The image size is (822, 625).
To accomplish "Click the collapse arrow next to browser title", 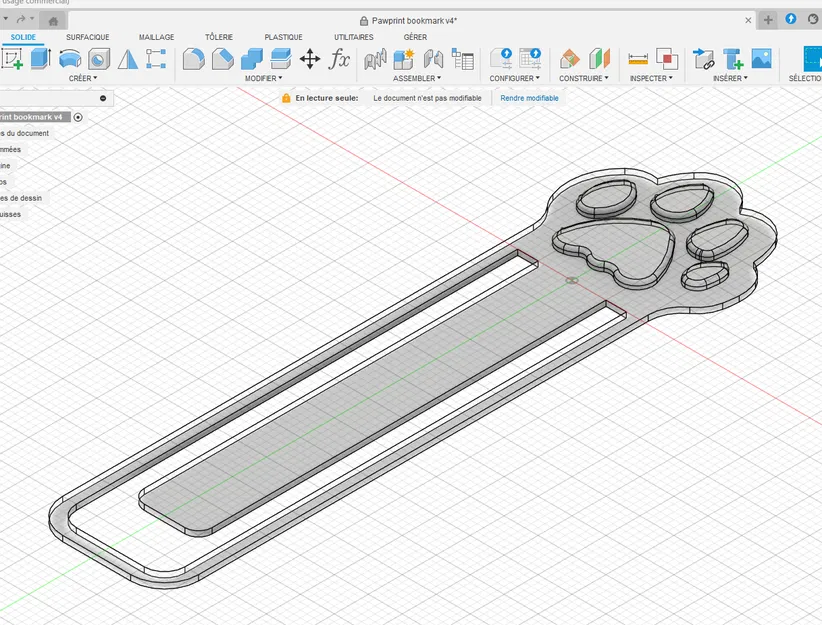I will coord(104,100).
